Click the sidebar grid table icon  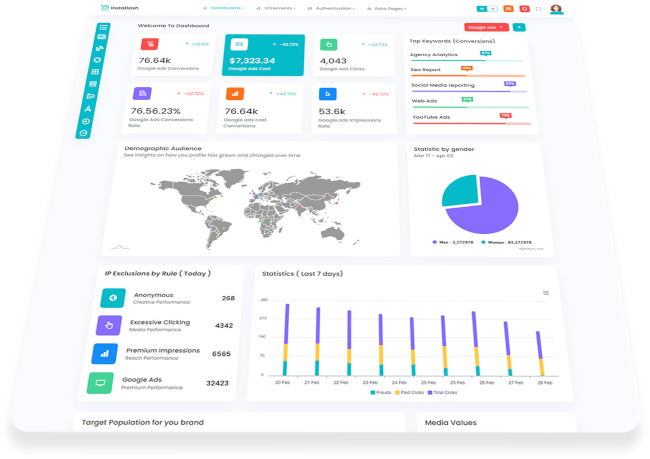[x=95, y=72]
